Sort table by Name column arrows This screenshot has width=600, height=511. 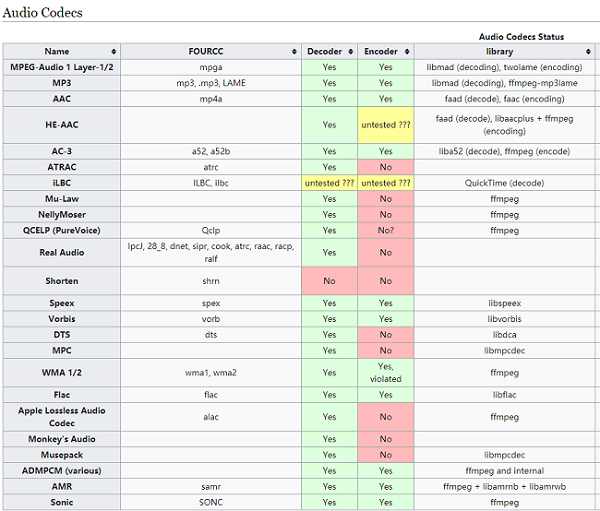(114, 52)
